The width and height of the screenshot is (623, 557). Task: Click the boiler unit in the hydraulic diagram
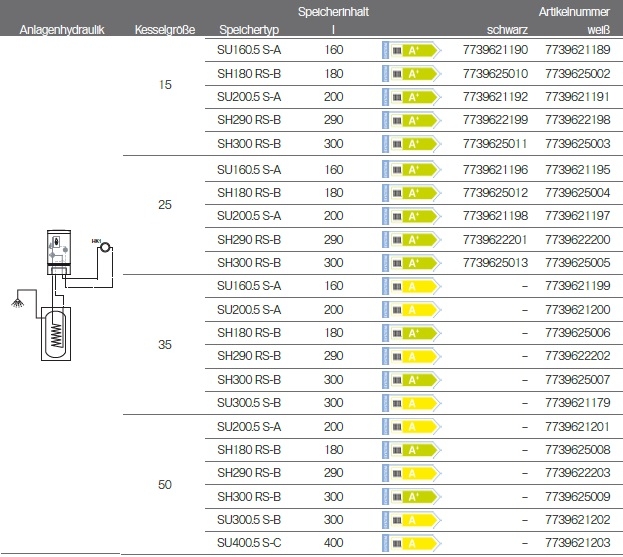coord(58,252)
